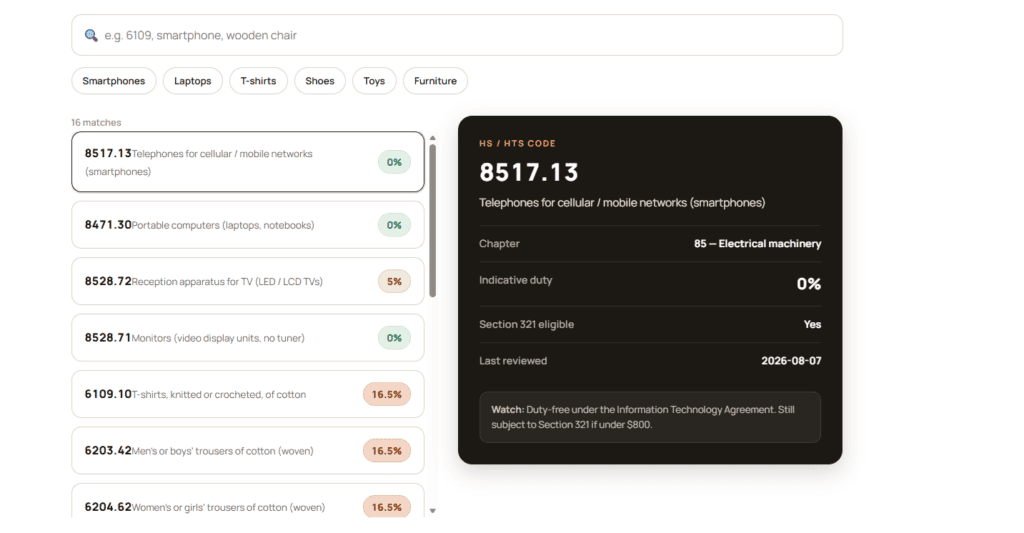Click the Watch note about Information Technology Agreement
This screenshot has height=533, width=1024.
click(x=650, y=417)
